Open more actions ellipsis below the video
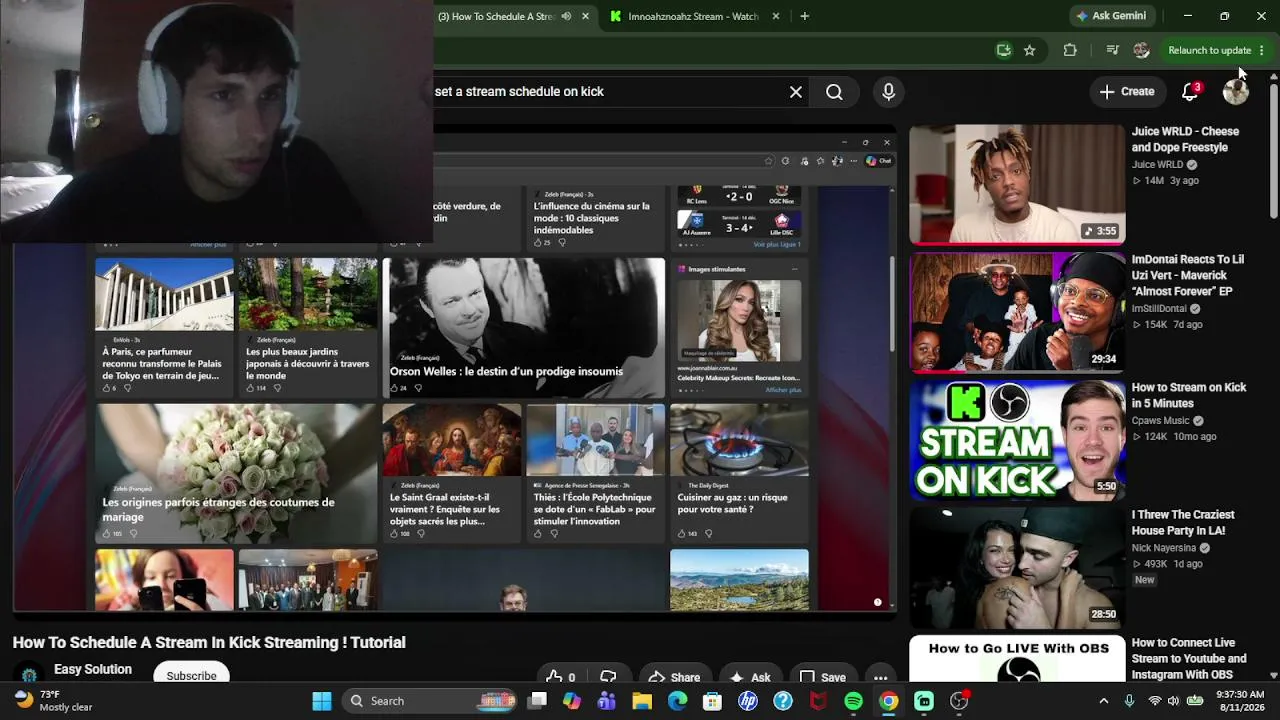1280x720 pixels. (880, 677)
